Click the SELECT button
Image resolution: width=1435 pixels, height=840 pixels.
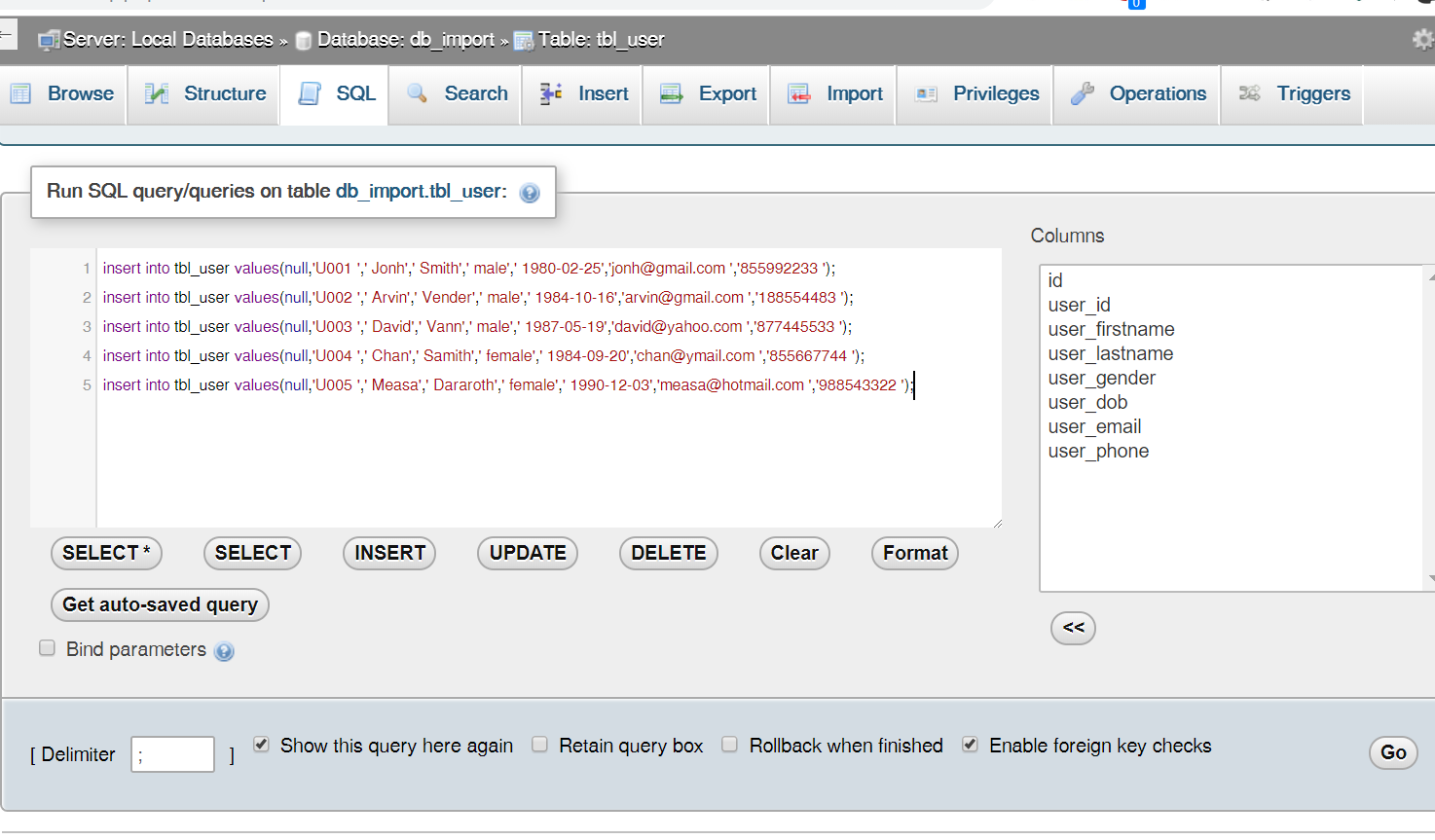[253, 553]
